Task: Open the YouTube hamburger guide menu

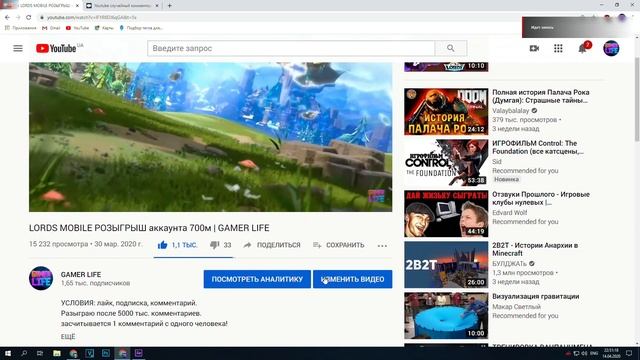Action: (x=18, y=48)
